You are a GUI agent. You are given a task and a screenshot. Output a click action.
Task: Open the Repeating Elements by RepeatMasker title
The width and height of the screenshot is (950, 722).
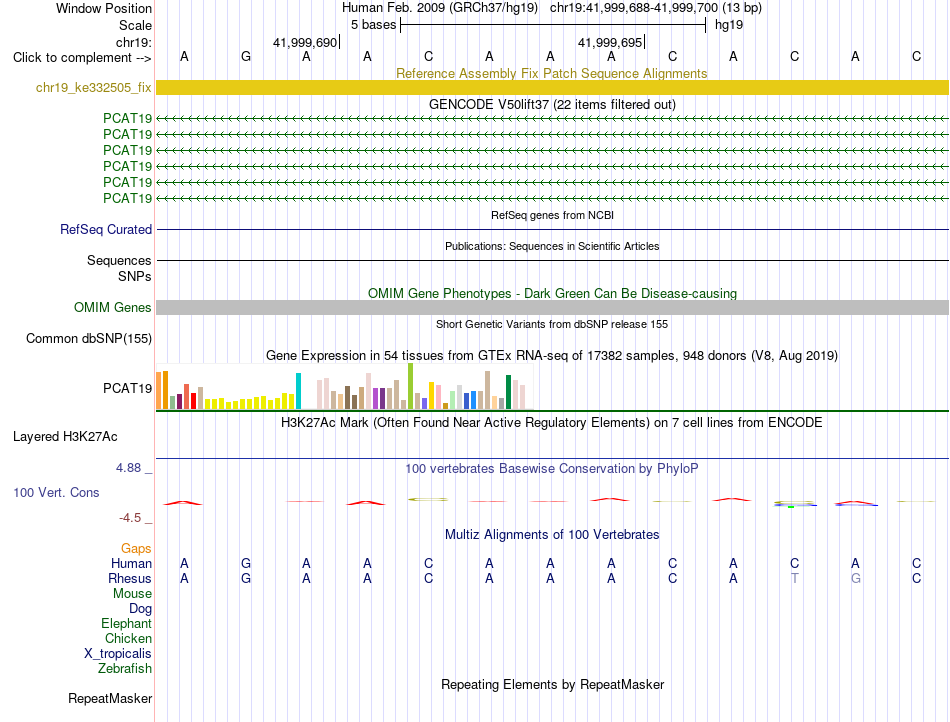click(552, 684)
